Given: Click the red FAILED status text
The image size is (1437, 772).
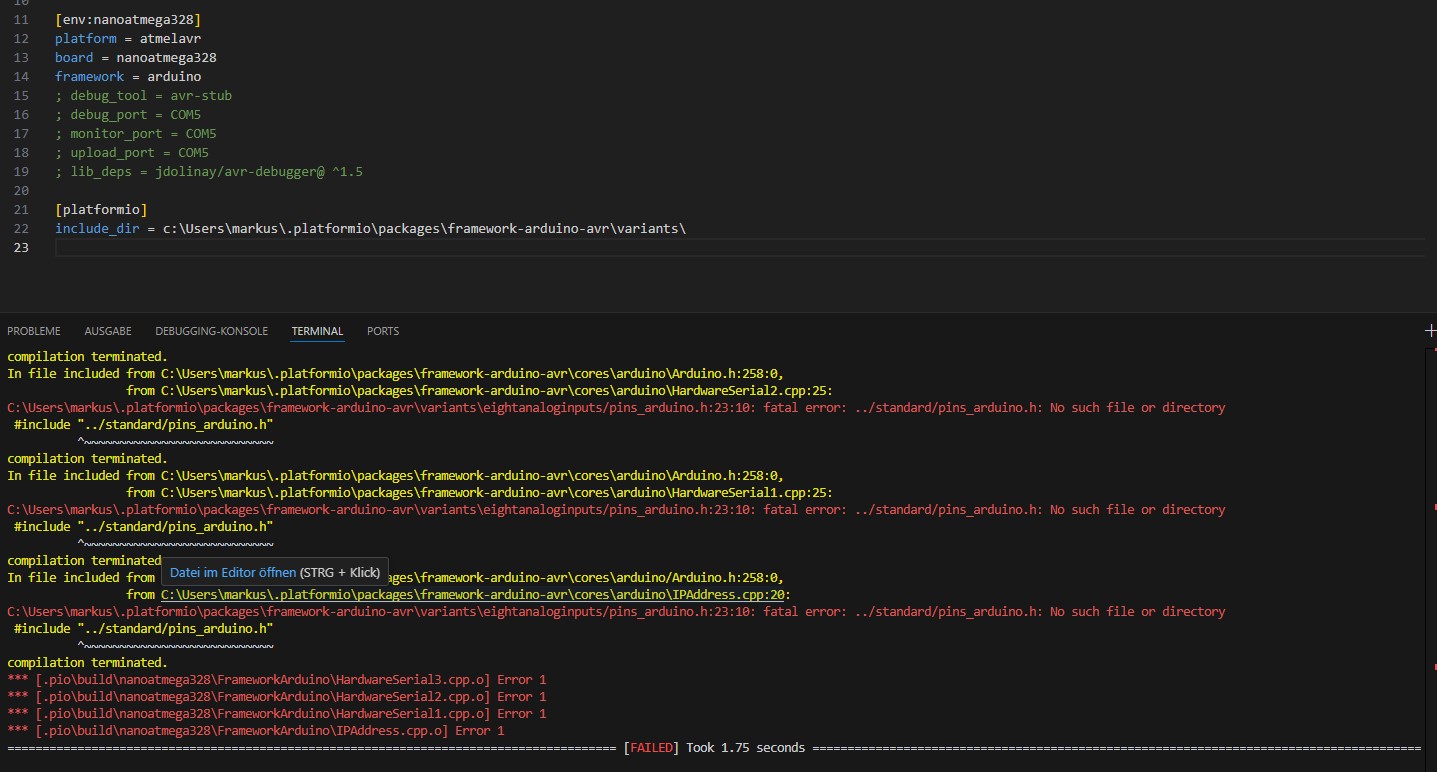Looking at the screenshot, I should 650,748.
